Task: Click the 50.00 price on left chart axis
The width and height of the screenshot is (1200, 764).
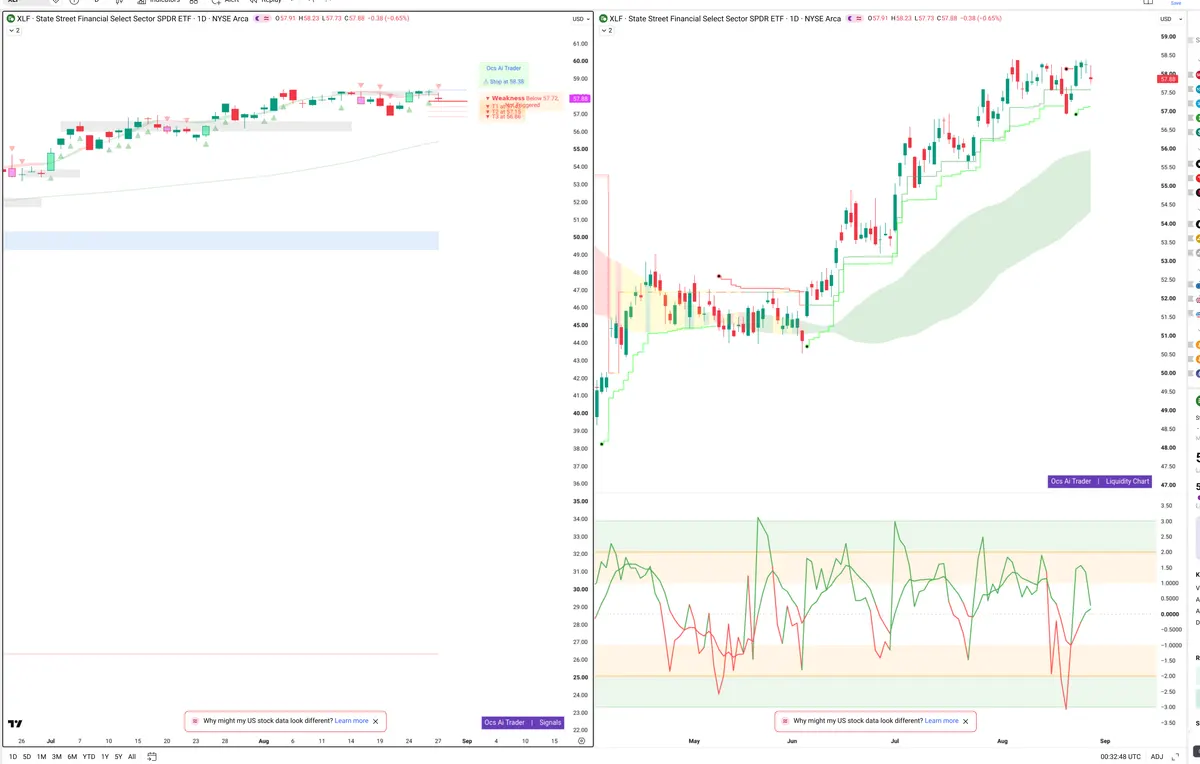Action: (x=580, y=237)
